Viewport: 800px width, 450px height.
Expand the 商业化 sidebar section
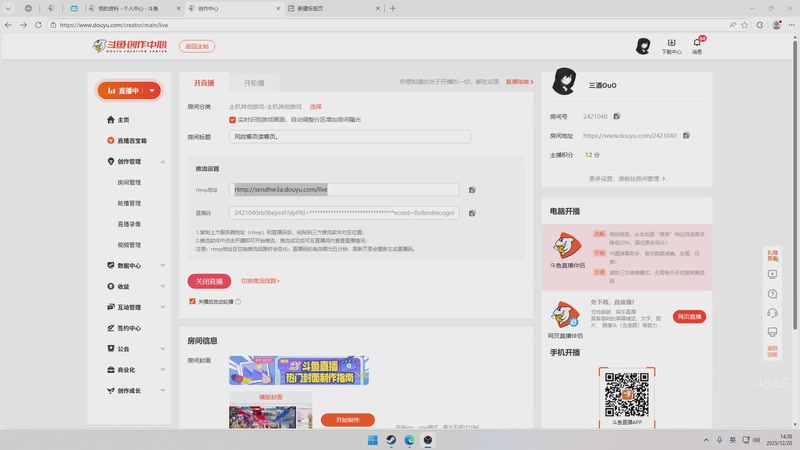click(x=162, y=370)
